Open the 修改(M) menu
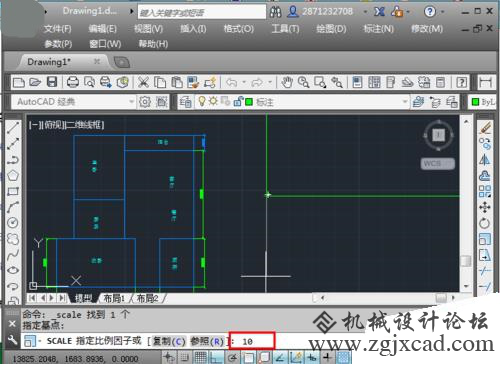 427,29
